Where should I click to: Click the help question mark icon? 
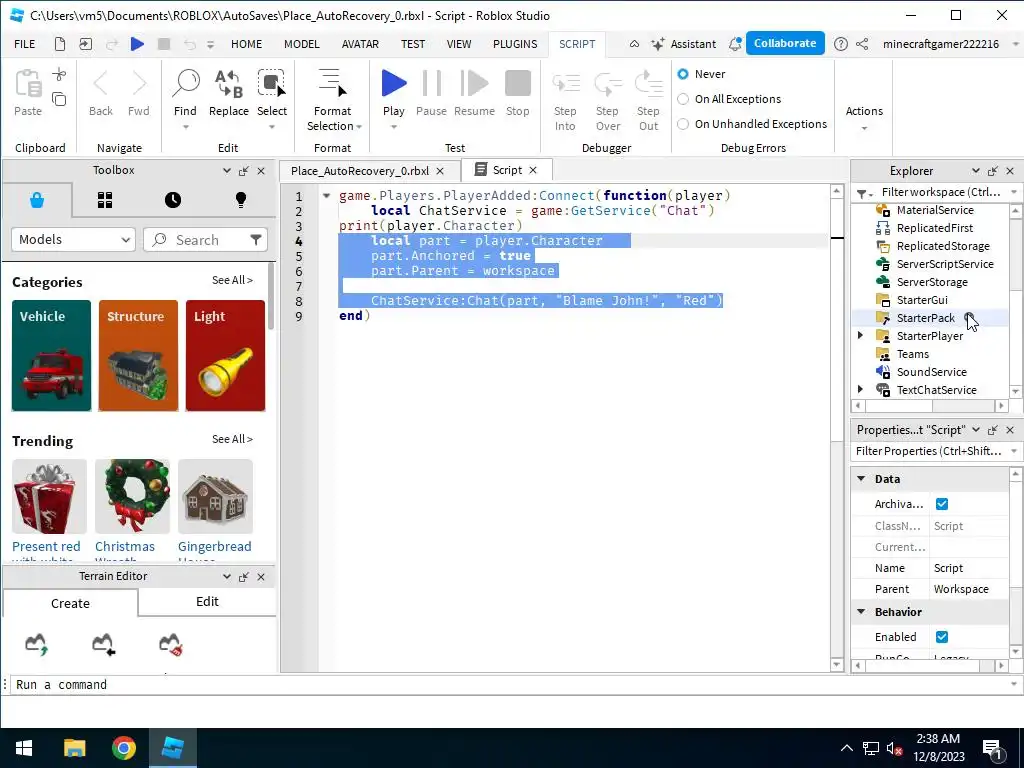tap(840, 44)
